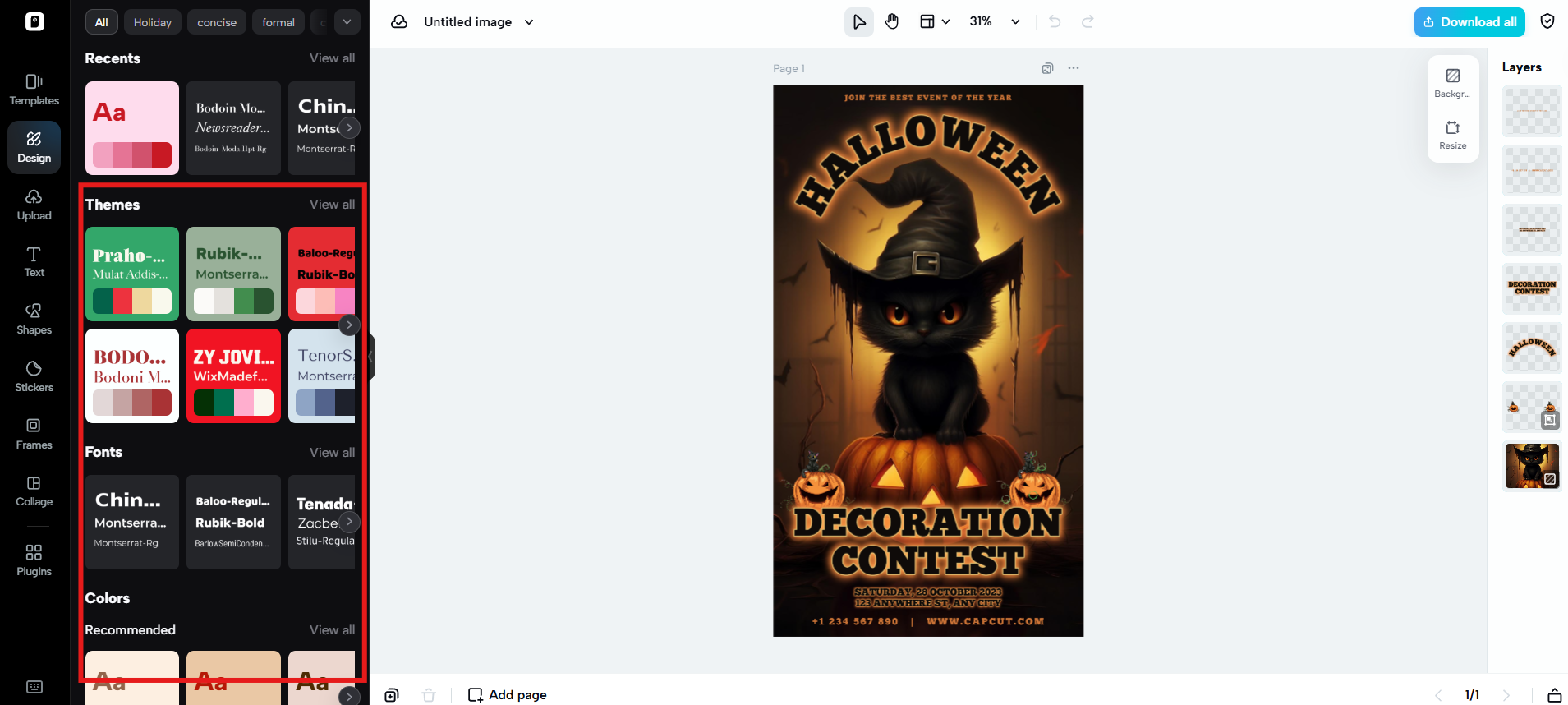
Task: Select the concise filter tab
Action: [x=217, y=22]
